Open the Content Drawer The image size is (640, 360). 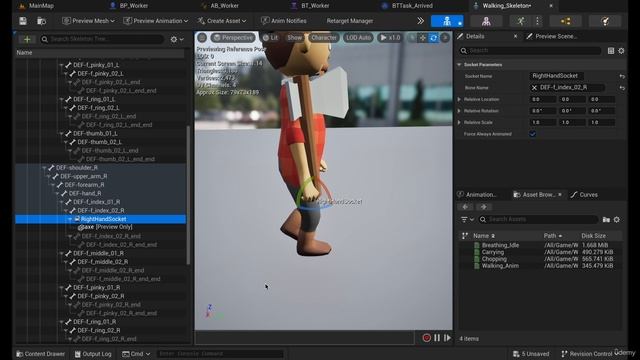click(40, 354)
